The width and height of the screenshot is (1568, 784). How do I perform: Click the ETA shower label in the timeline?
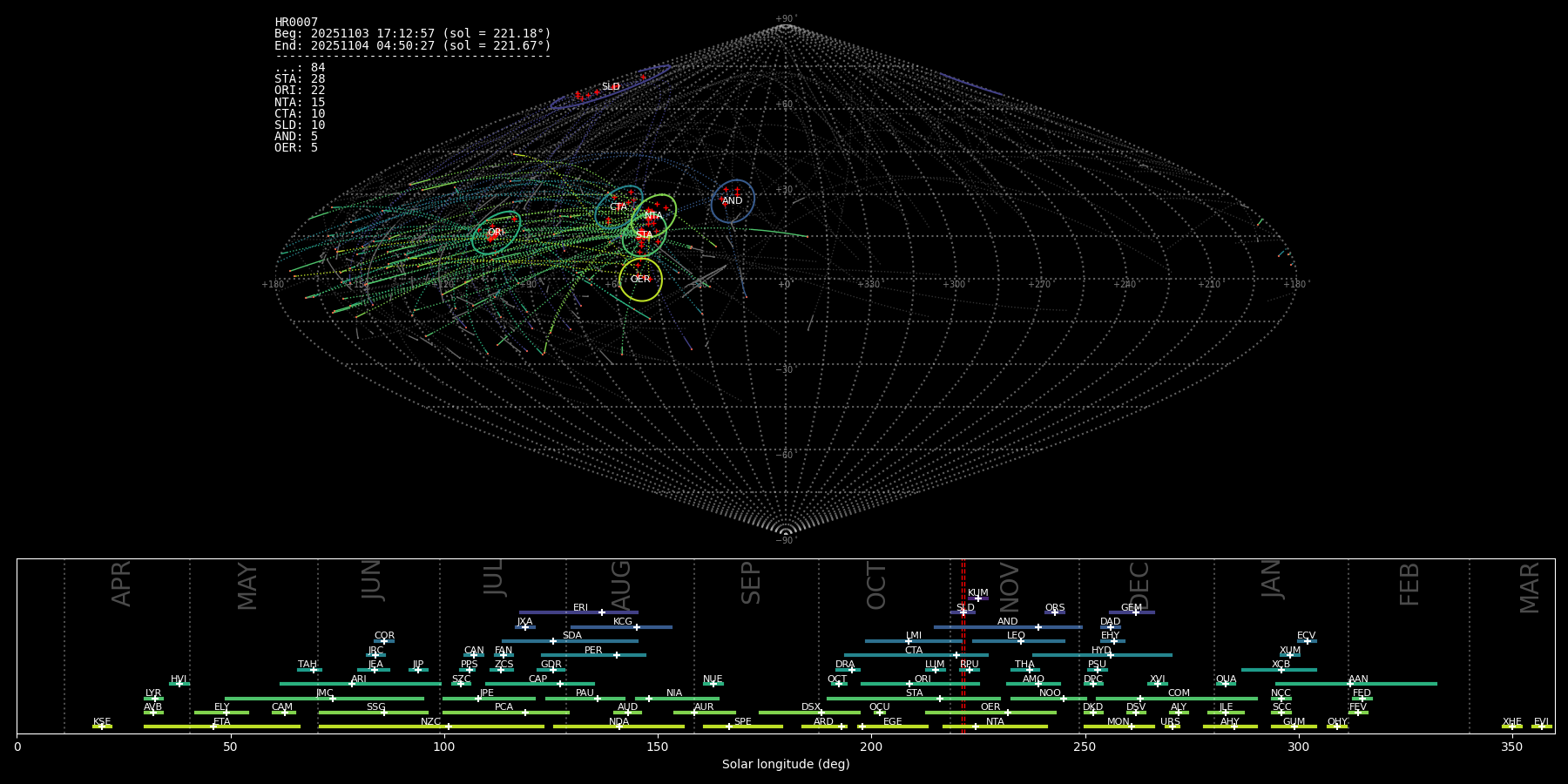[x=222, y=722]
